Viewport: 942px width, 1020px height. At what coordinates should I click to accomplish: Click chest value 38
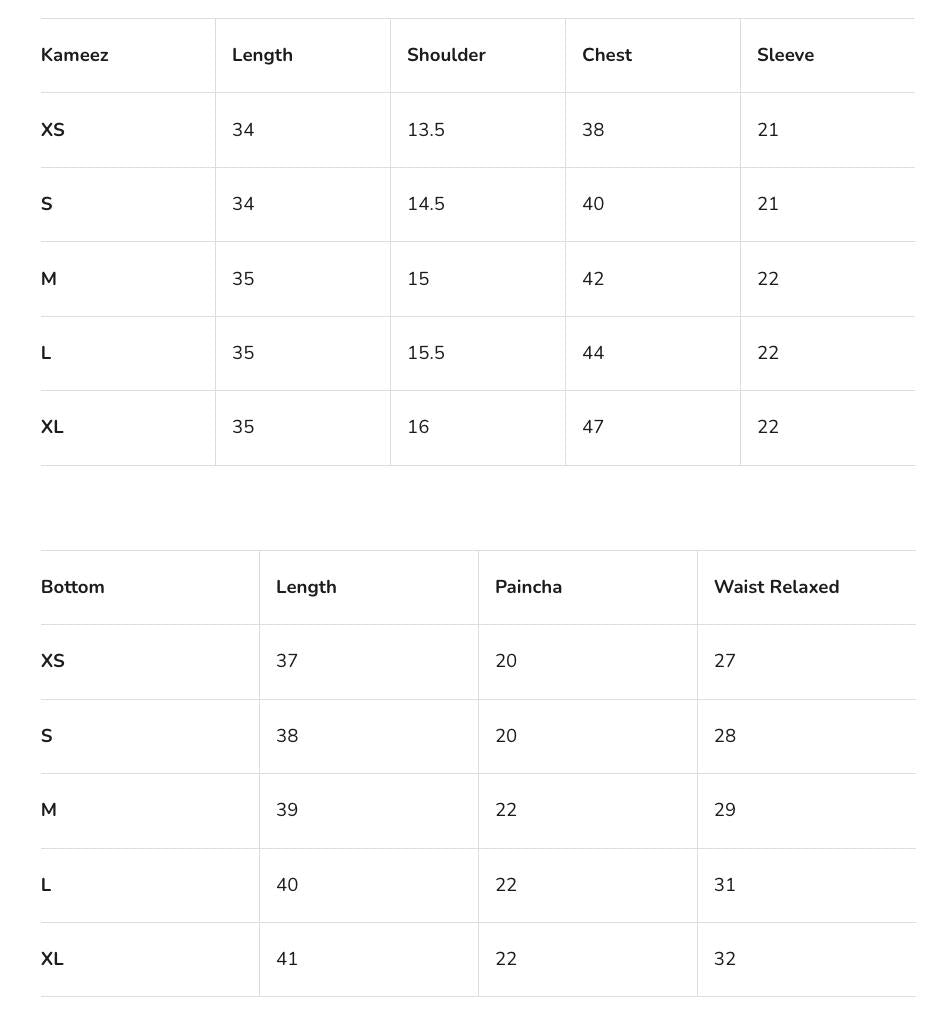593,130
